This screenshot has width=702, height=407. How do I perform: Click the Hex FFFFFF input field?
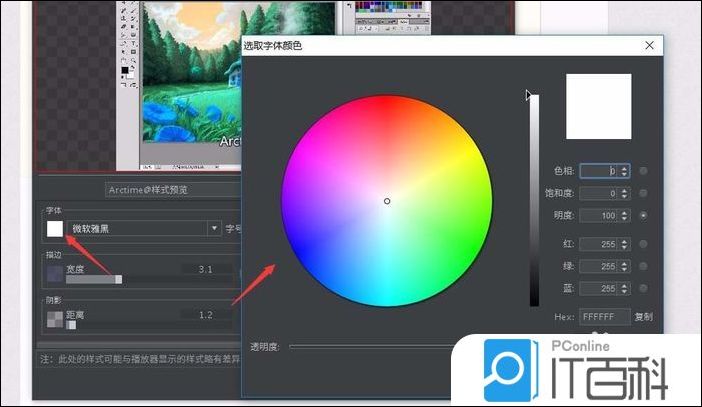coord(605,317)
